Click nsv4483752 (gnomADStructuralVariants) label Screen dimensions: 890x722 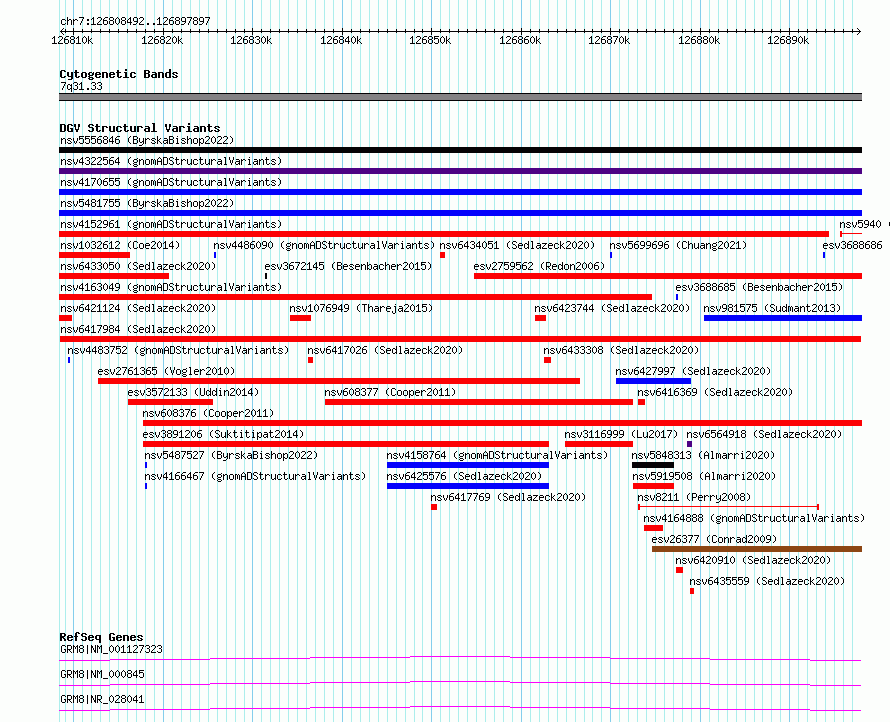tap(178, 350)
